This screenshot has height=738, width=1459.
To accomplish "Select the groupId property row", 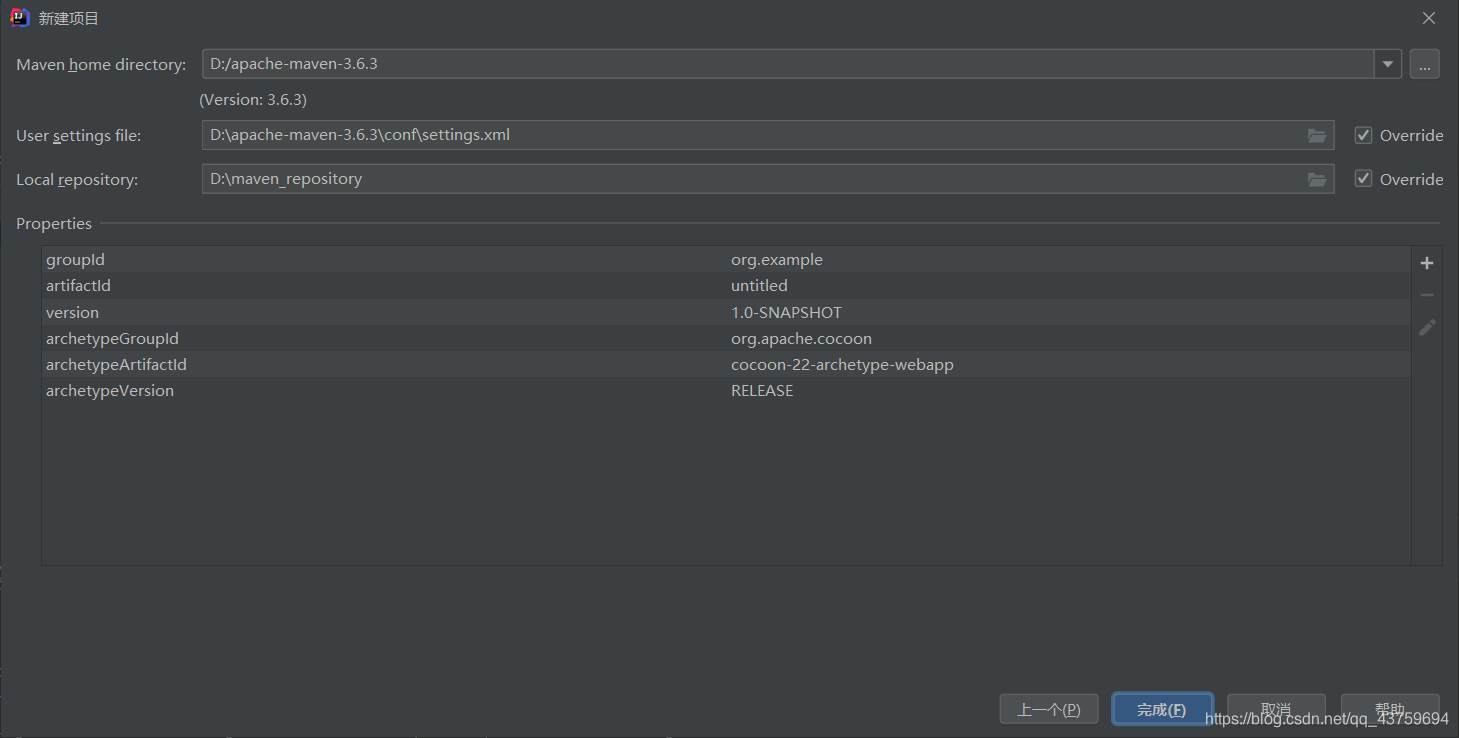I will (x=726, y=260).
